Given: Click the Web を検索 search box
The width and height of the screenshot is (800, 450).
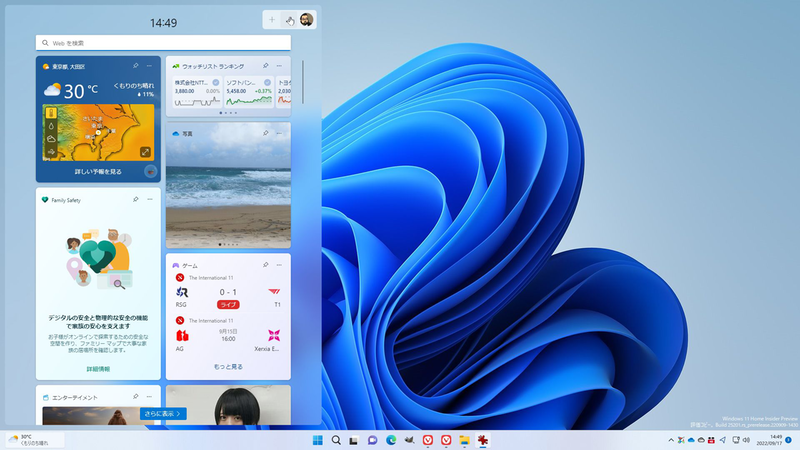Looking at the screenshot, I should coord(164,43).
